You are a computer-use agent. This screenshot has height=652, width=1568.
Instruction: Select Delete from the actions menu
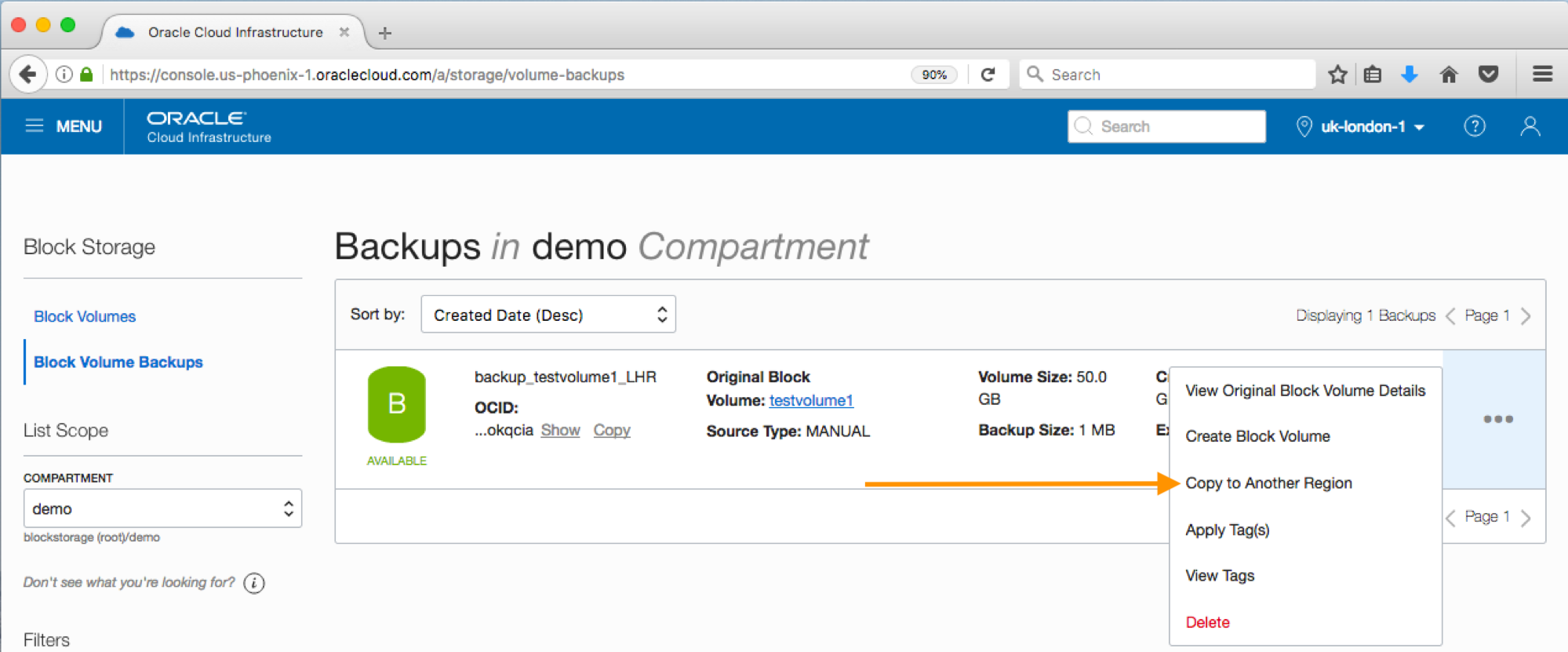pyautogui.click(x=1207, y=622)
